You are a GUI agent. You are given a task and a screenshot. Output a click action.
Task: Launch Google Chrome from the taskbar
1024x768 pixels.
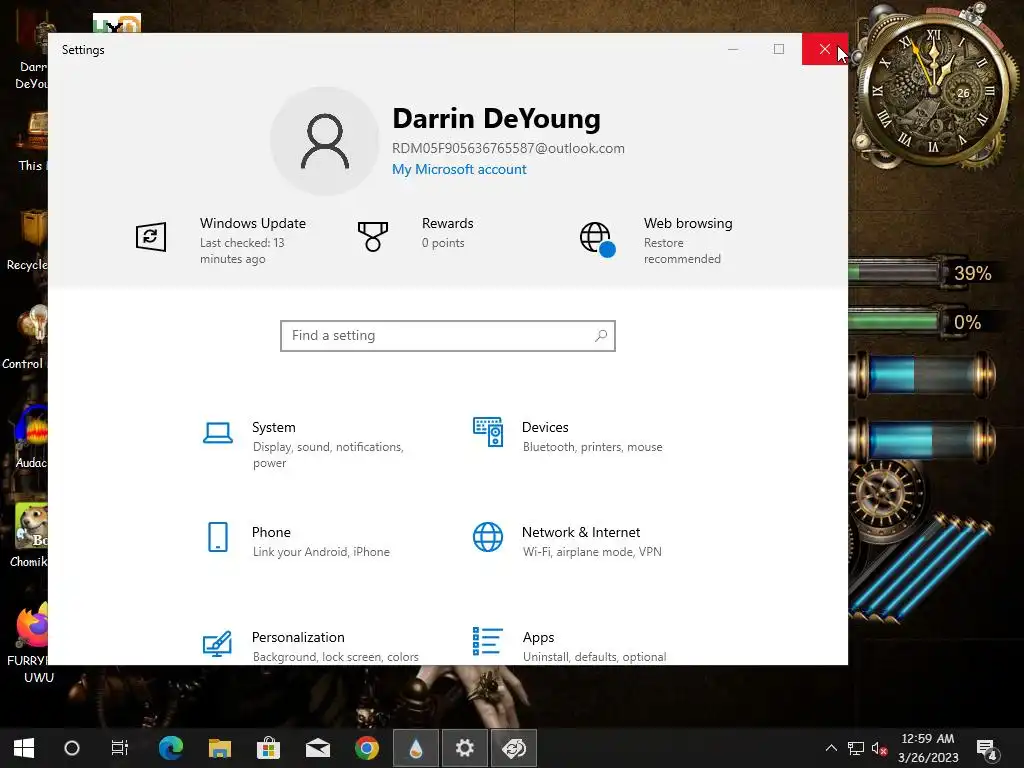[x=367, y=748]
